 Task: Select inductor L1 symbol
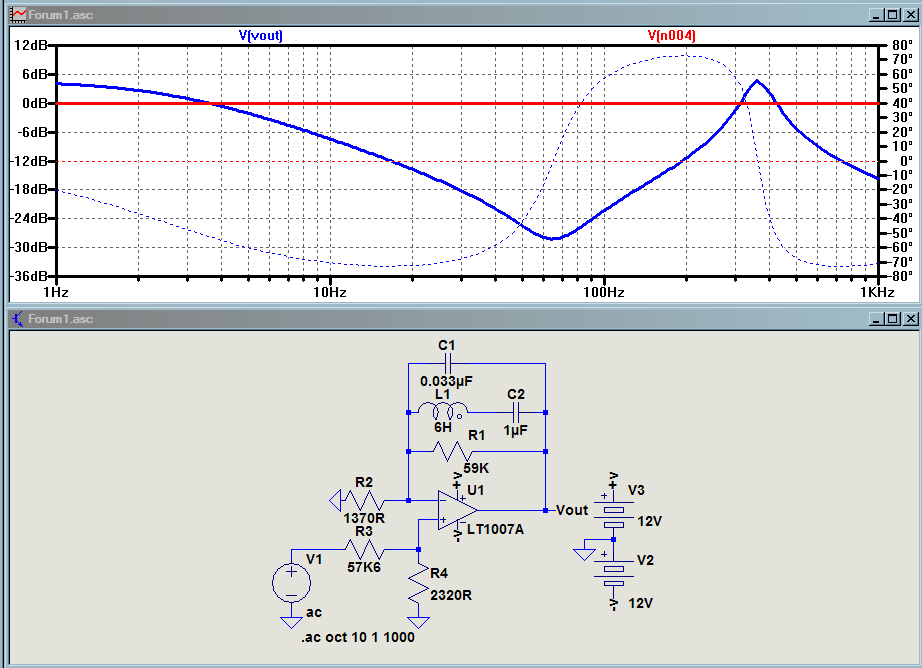pyautogui.click(x=442, y=410)
